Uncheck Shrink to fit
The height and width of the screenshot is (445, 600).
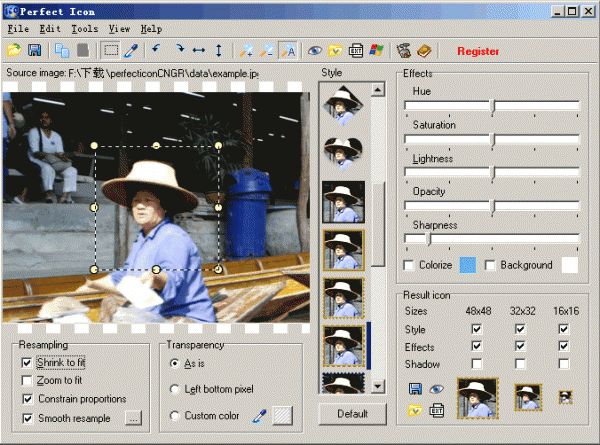[27, 362]
